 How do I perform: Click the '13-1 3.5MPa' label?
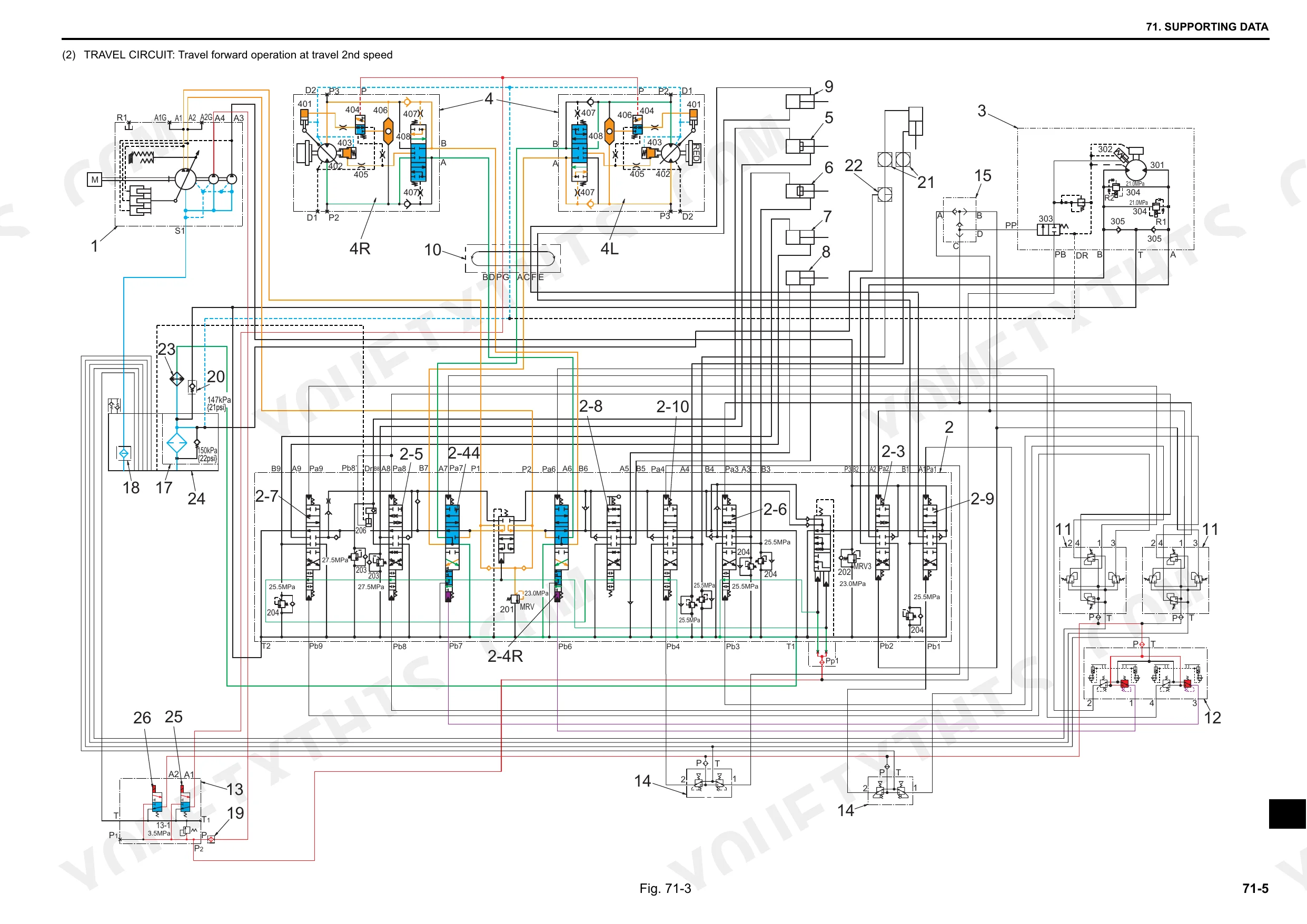pos(160,829)
